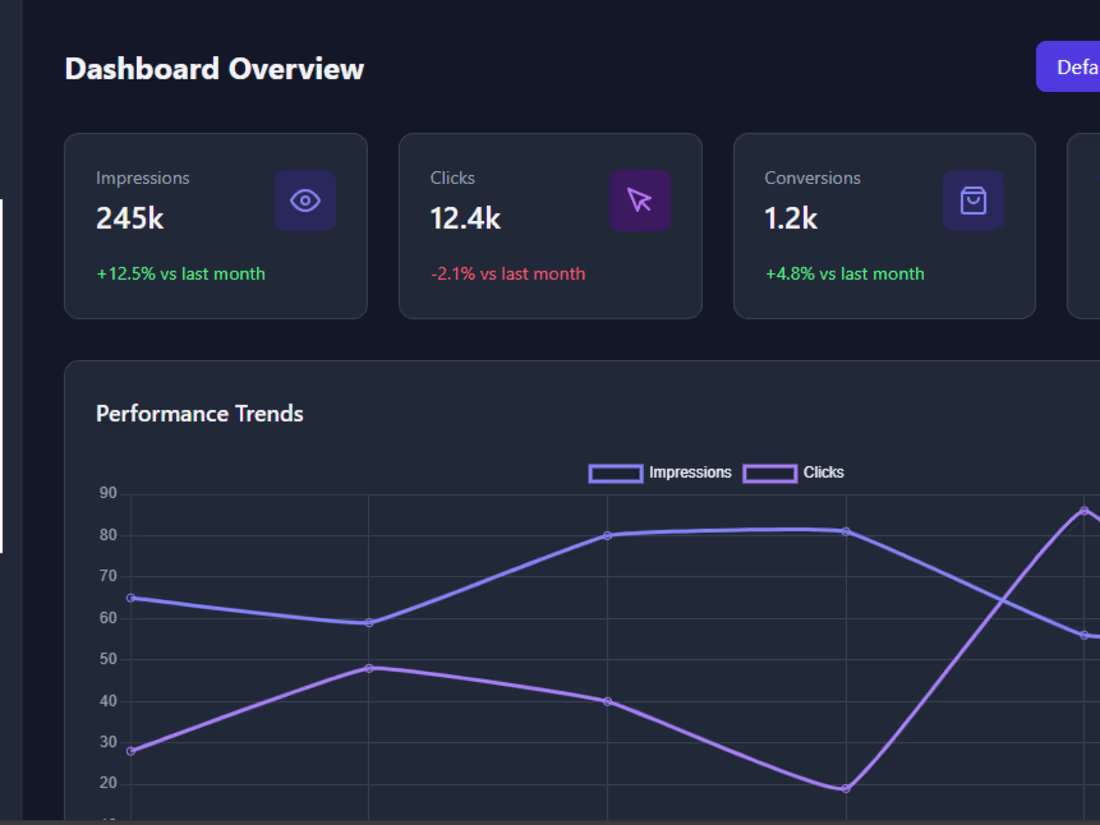1100x825 pixels.
Task: Click Clicks data point at value 40
Action: point(608,702)
